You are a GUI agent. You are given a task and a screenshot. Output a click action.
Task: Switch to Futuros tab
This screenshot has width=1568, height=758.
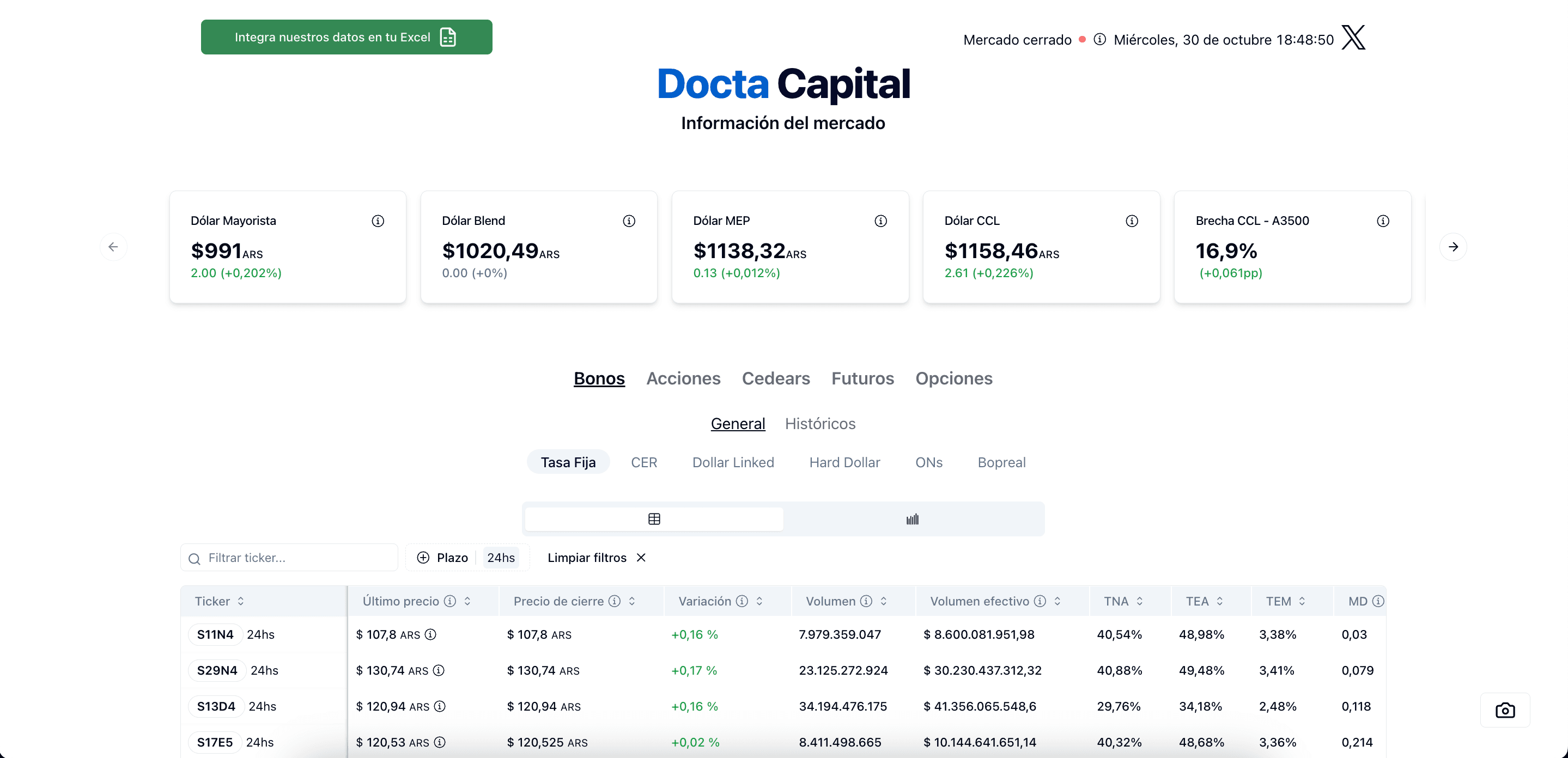862,378
